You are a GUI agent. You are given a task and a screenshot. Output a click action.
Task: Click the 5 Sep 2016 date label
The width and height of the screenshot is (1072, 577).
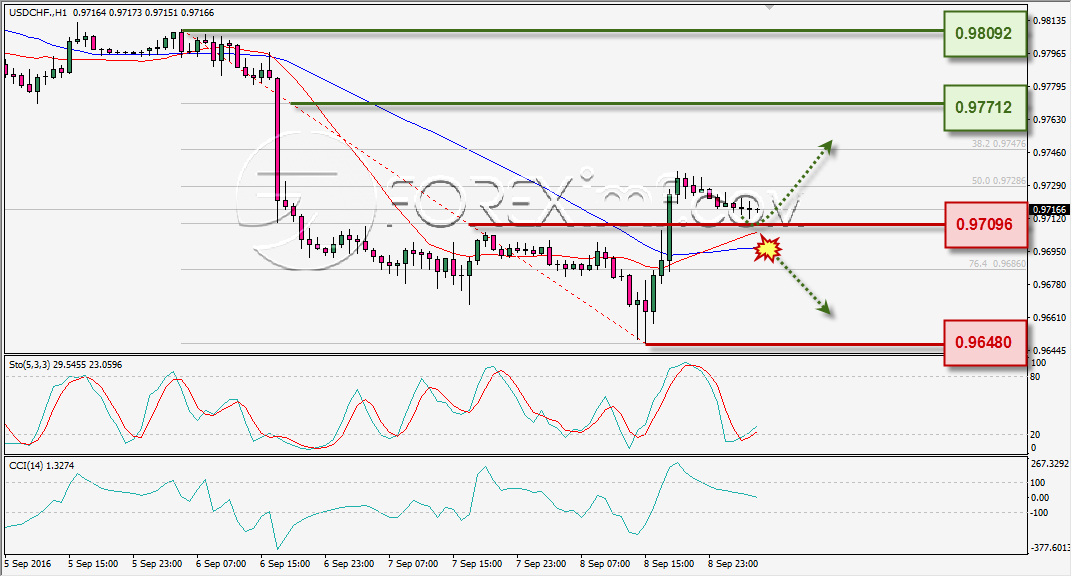[x=28, y=564]
